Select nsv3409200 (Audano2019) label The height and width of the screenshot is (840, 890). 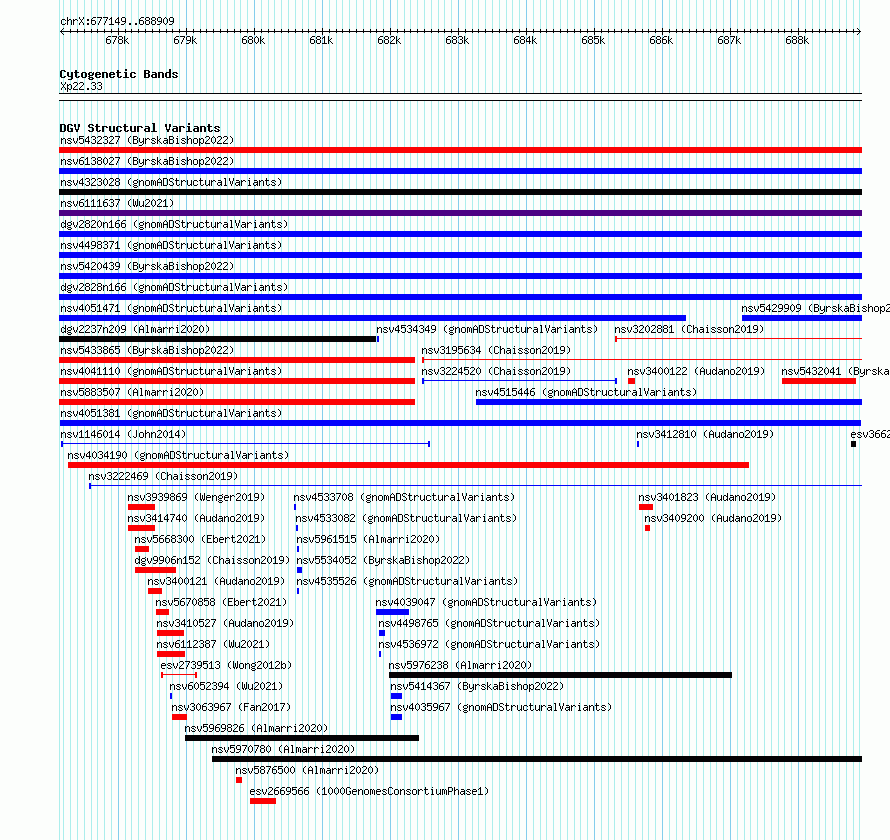(713, 518)
